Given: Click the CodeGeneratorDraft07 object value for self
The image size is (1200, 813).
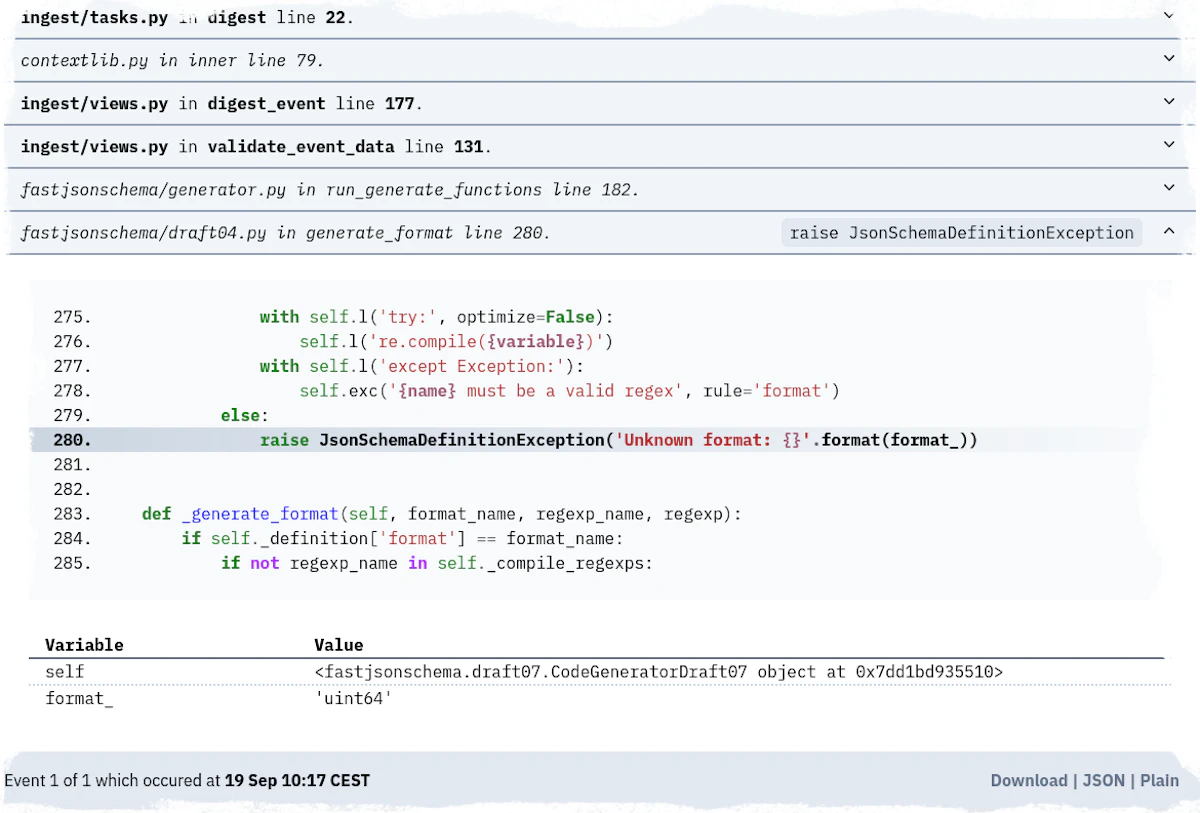Looking at the screenshot, I should pos(658,672).
